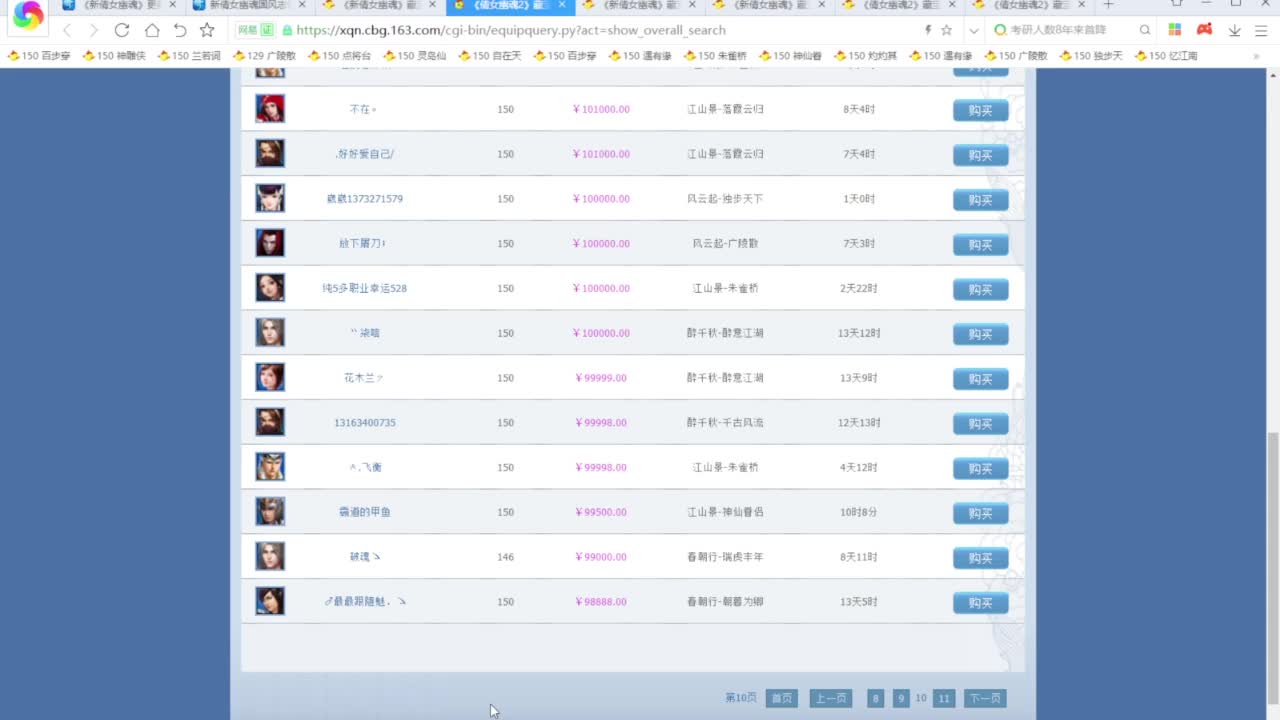Open character name 13163400735 link

point(365,423)
